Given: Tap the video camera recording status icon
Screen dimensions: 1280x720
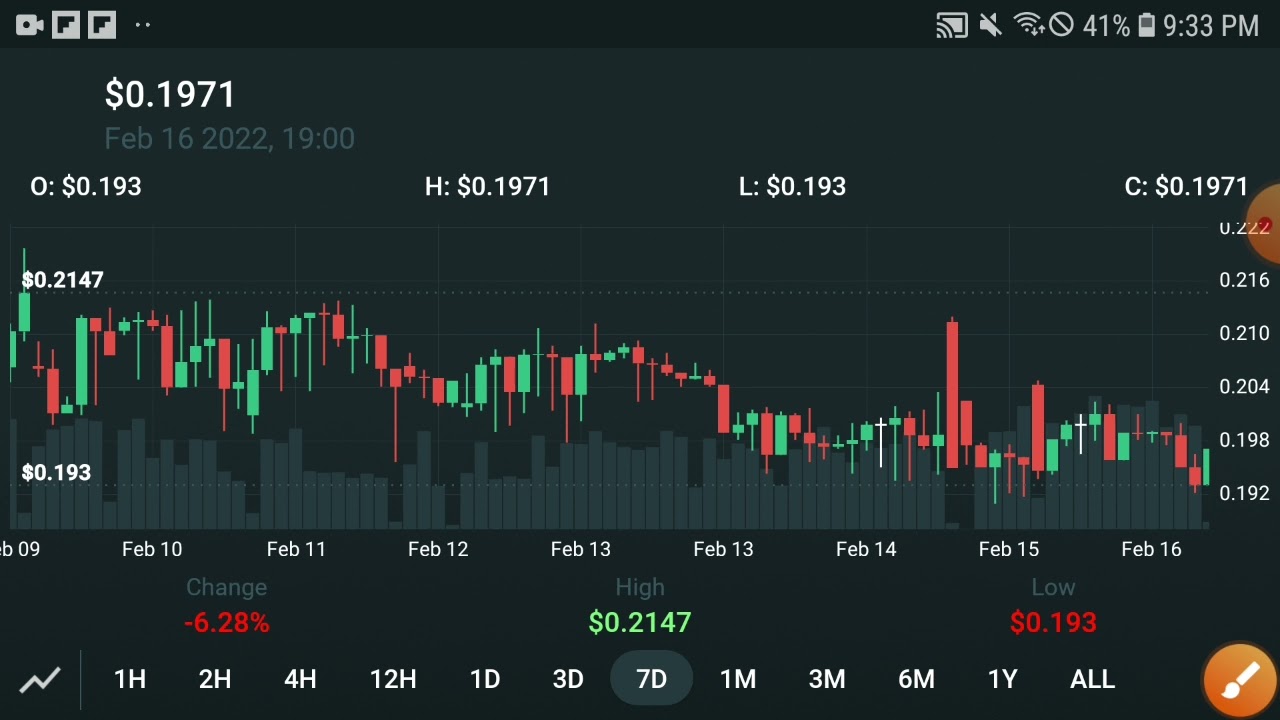Looking at the screenshot, I should pos(30,25).
